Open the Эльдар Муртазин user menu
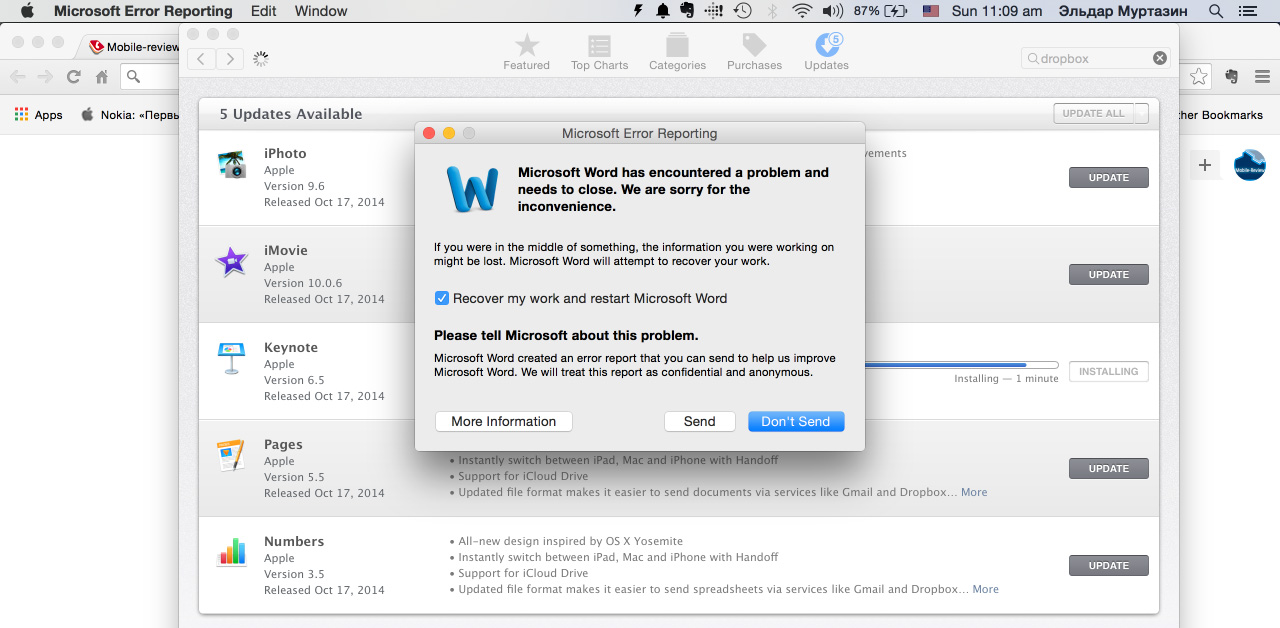Image resolution: width=1280 pixels, height=628 pixels. [1123, 11]
